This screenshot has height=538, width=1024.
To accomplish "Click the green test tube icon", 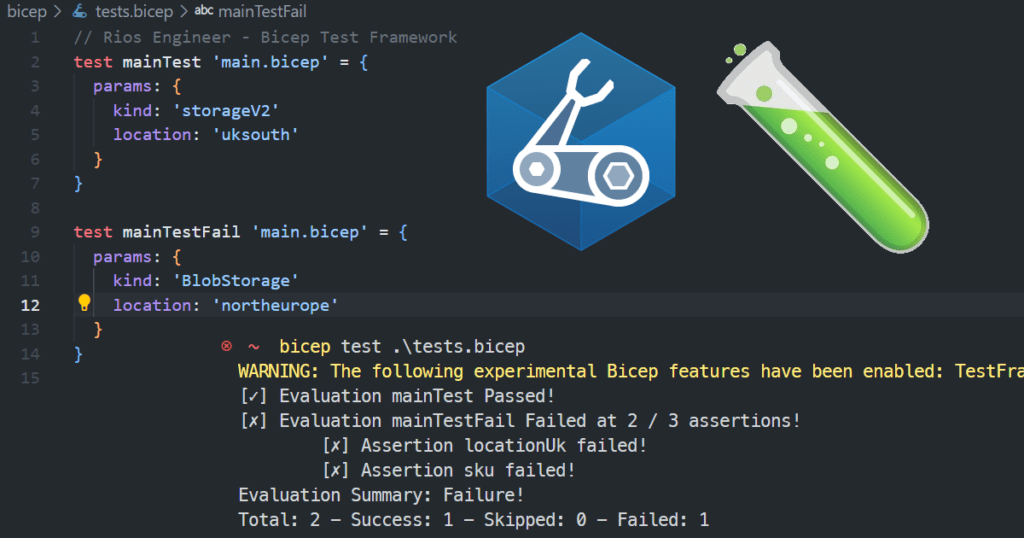I will [x=823, y=147].
